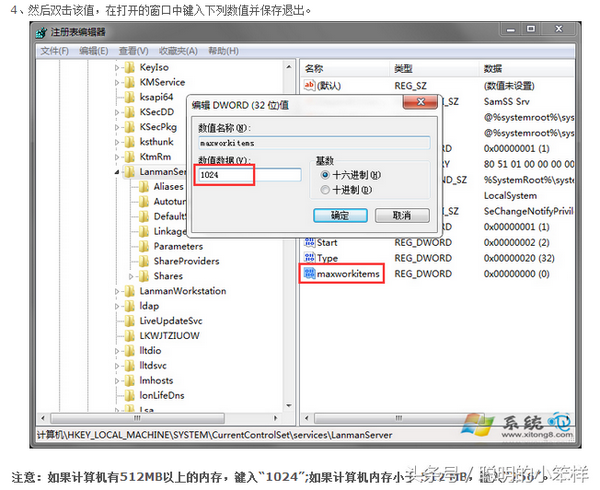Open the 查看(V) menu
Viewport: 600px width, 490px height.
pos(134,51)
